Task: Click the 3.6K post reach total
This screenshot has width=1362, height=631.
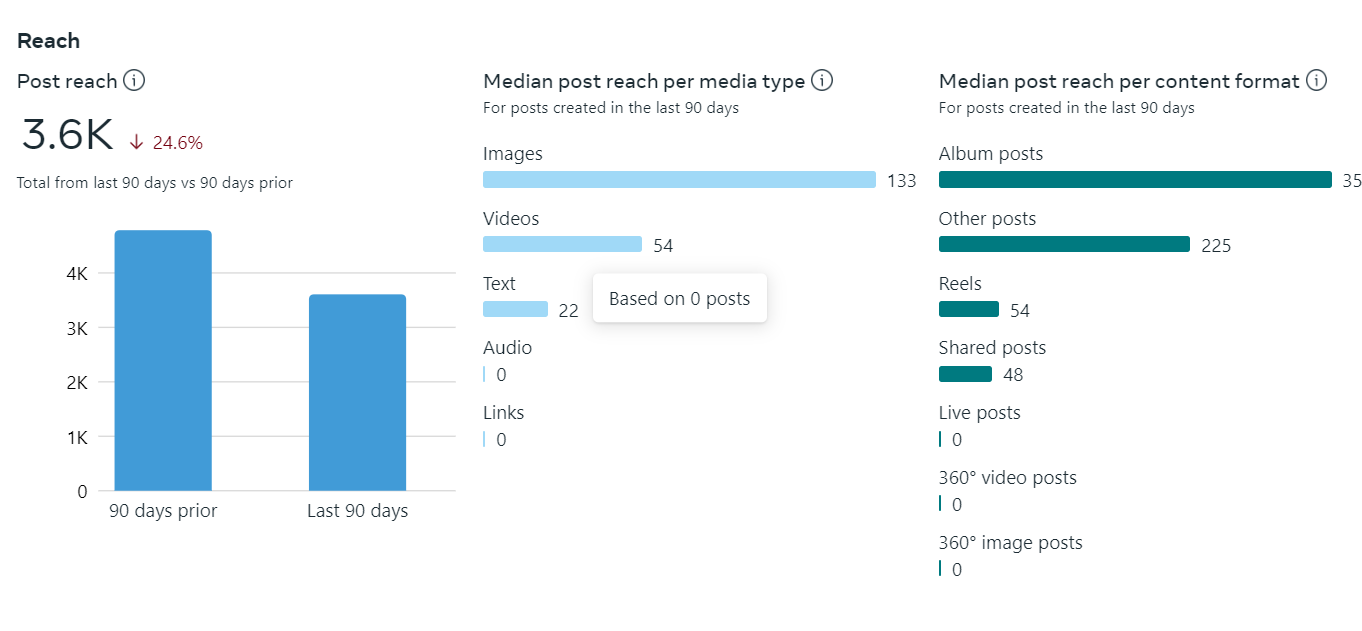Action: pyautogui.click(x=67, y=136)
